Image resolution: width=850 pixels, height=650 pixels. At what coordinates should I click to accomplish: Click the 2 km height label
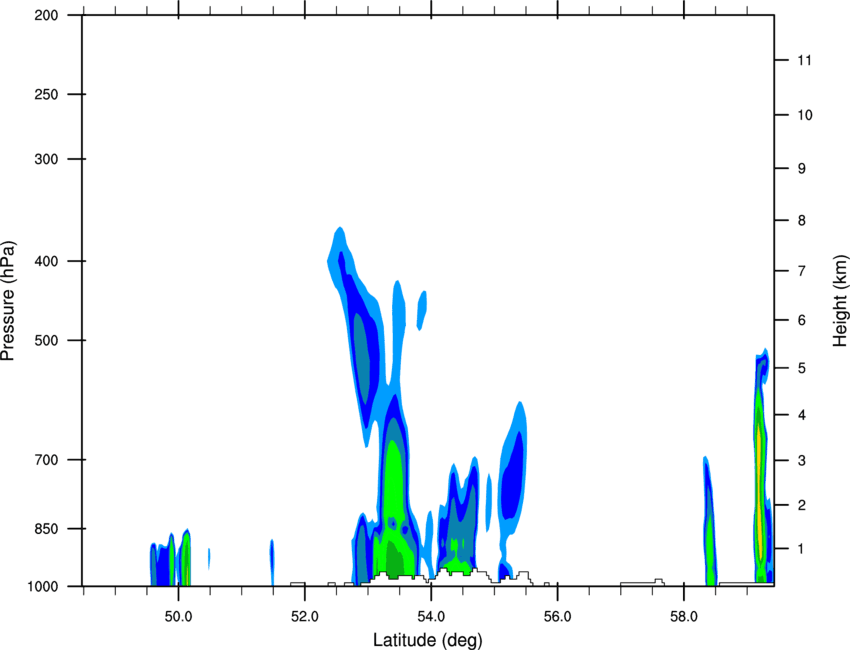point(802,505)
